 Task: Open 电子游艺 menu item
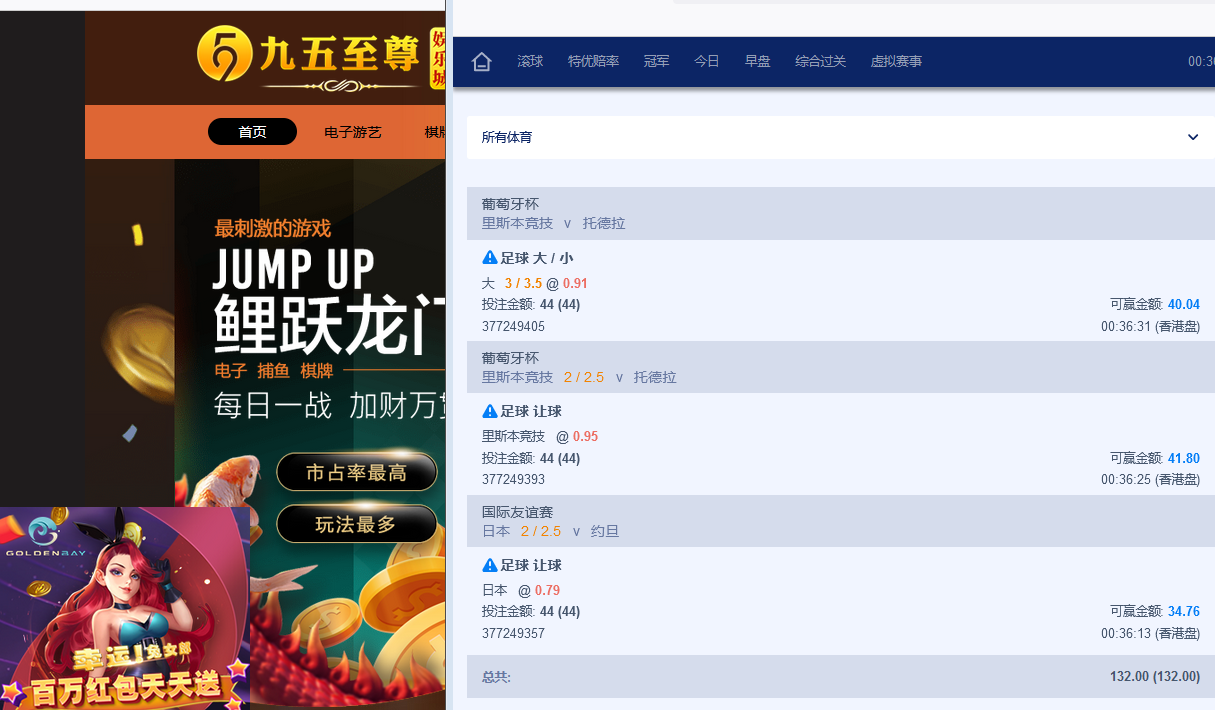(x=353, y=132)
